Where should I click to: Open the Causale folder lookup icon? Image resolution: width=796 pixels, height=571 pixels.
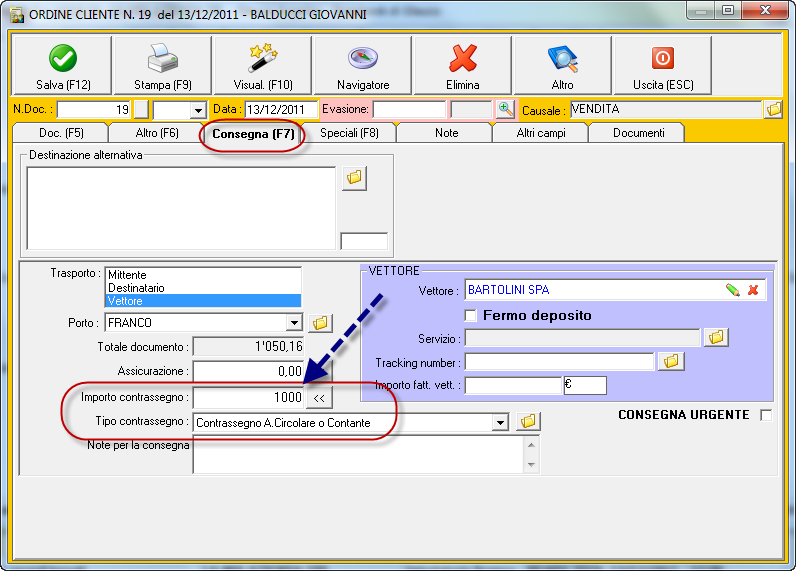click(x=773, y=109)
